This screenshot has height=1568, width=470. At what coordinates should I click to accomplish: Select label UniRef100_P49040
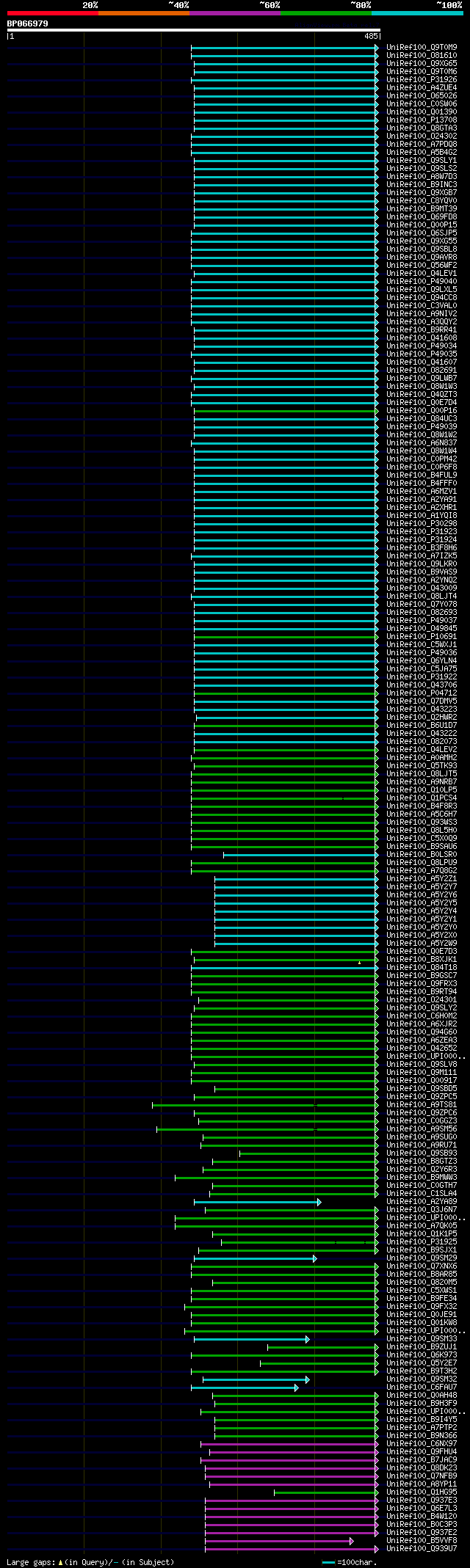(422, 281)
